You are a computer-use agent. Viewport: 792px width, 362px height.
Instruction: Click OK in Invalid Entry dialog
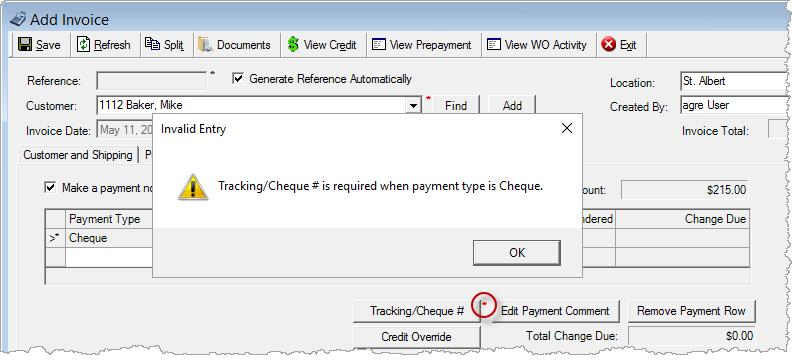click(517, 253)
